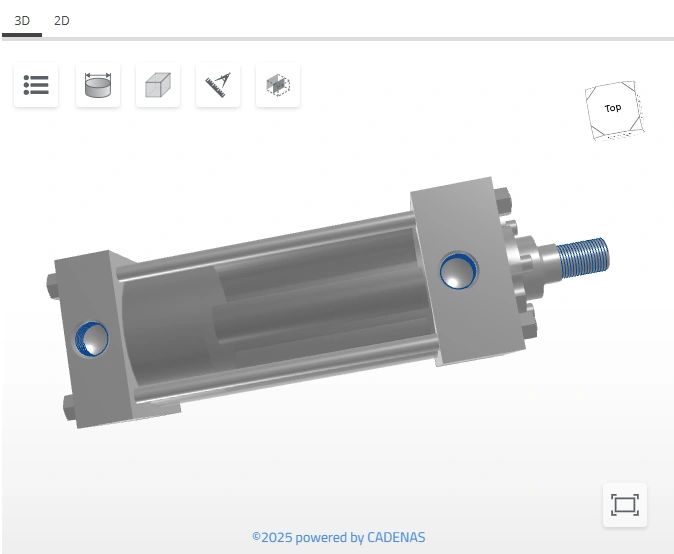The width and height of the screenshot is (674, 554).
Task: Enable the section cut view icon
Action: pos(277,86)
